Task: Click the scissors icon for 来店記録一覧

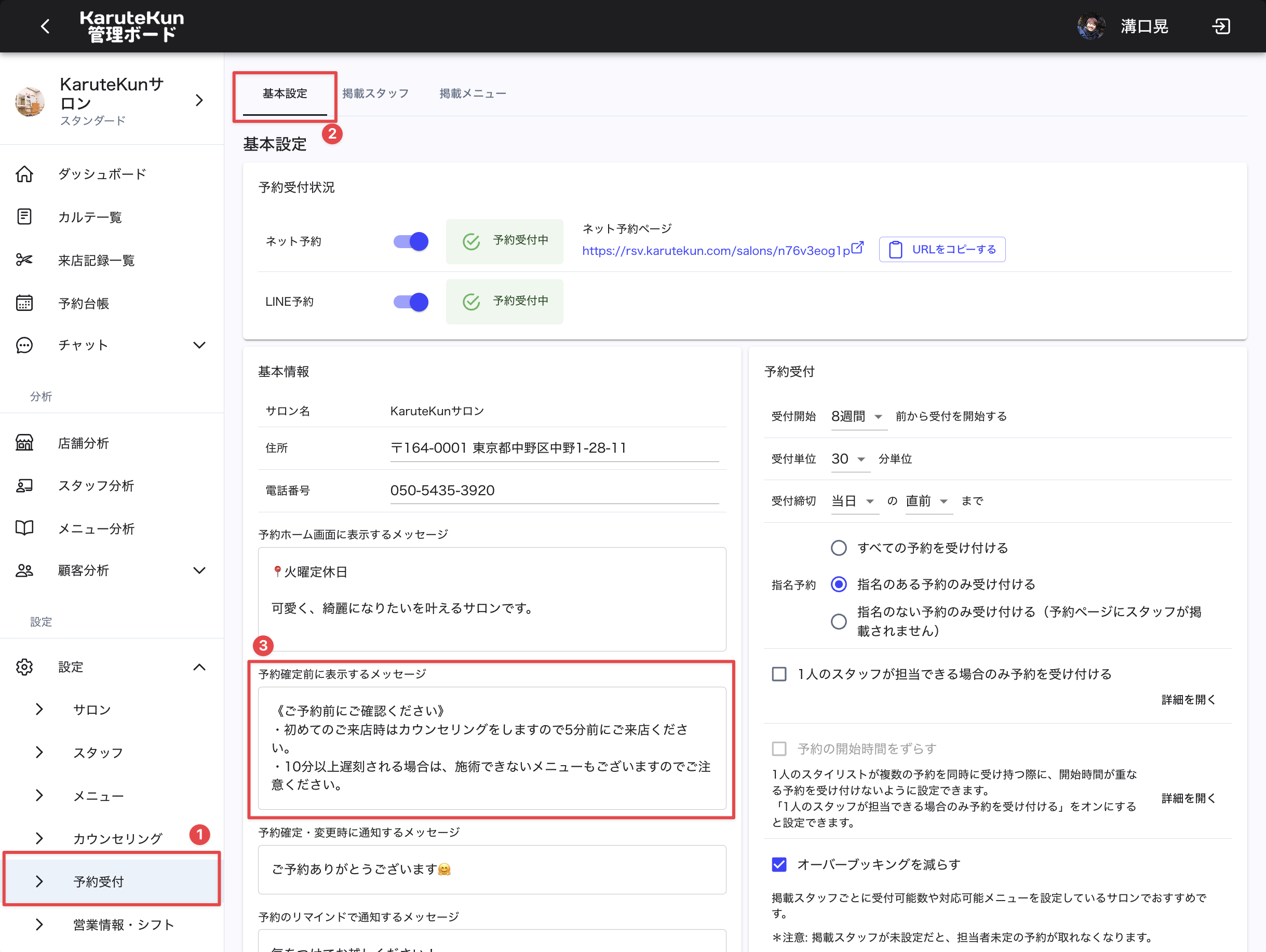Action: click(24, 260)
